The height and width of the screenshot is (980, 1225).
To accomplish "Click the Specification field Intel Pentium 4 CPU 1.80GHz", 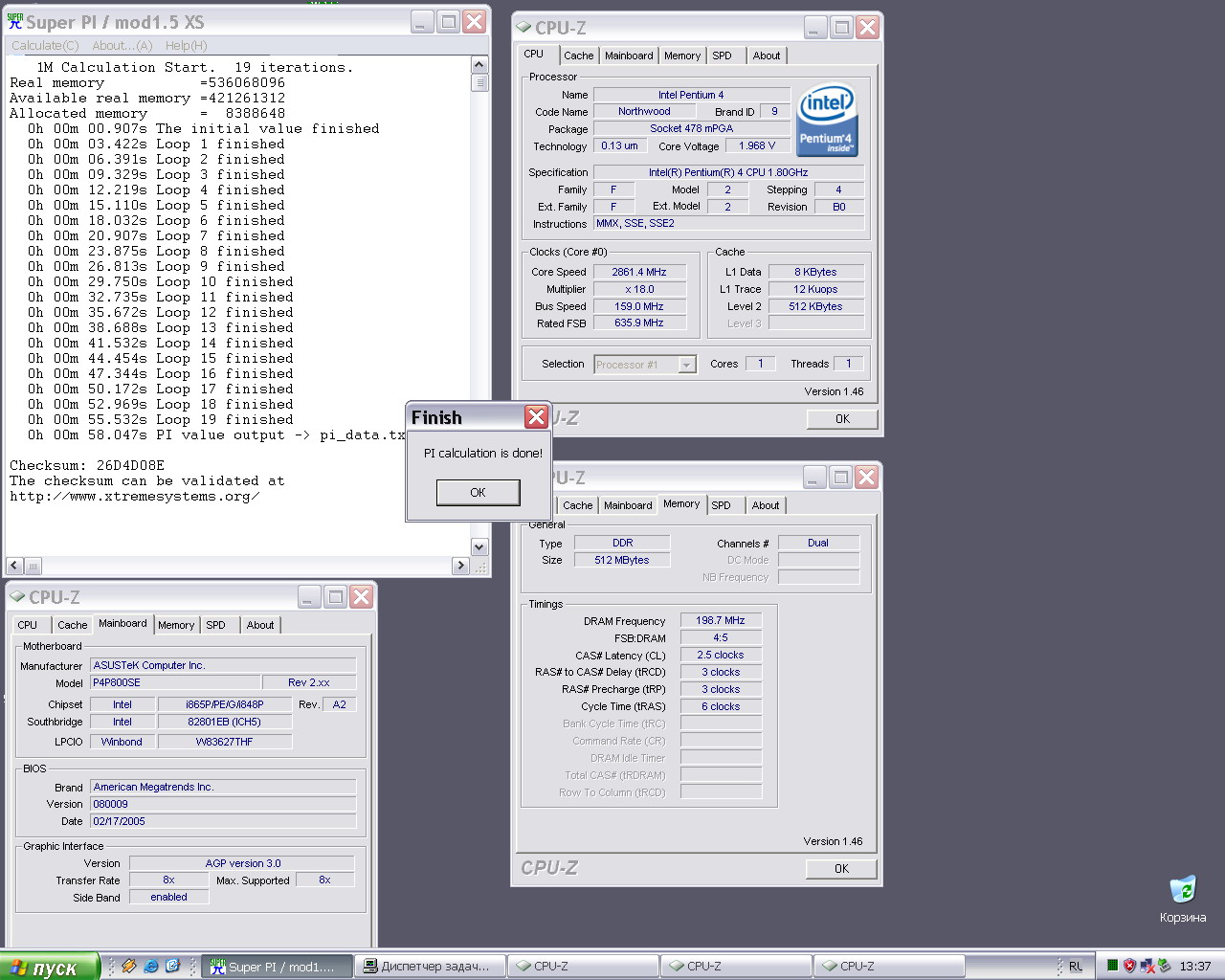I will tap(728, 172).
